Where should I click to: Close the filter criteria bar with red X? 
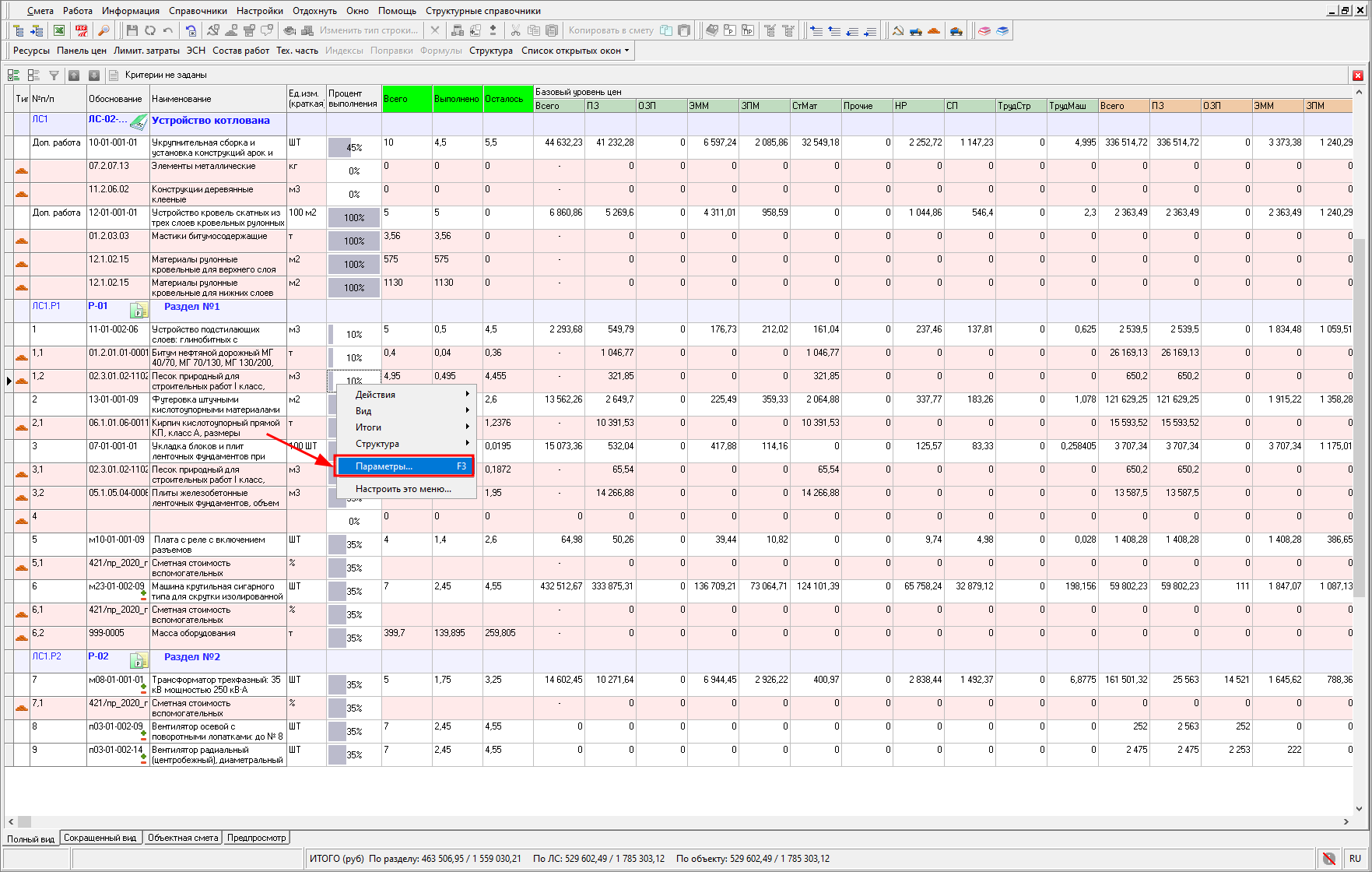pos(1357,76)
